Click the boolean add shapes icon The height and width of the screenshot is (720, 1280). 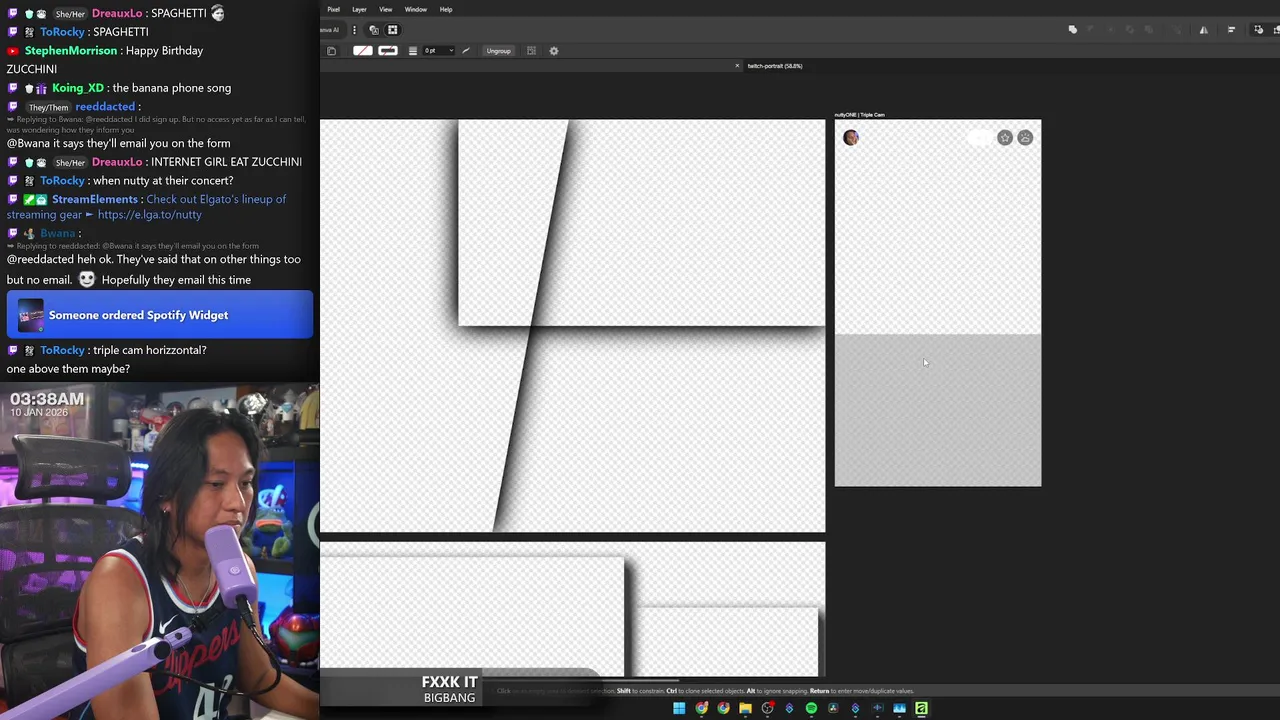(x=1073, y=29)
